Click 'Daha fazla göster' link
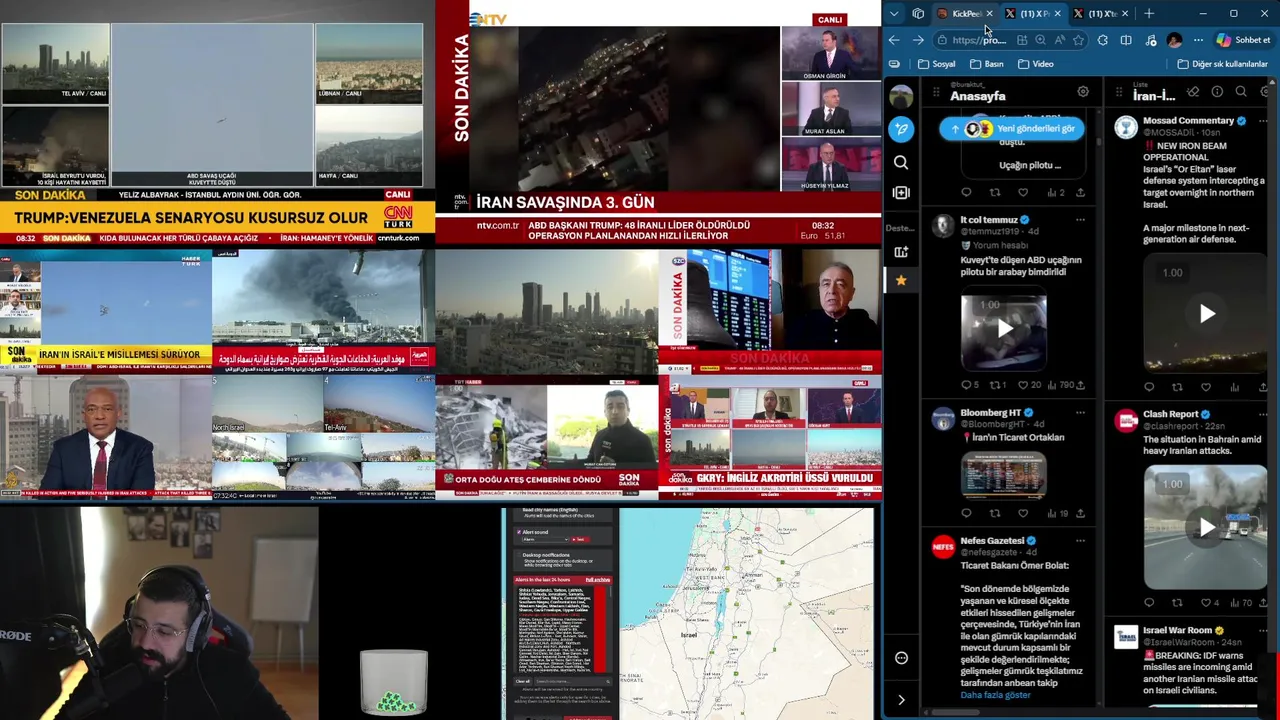The height and width of the screenshot is (720, 1280). click(995, 695)
